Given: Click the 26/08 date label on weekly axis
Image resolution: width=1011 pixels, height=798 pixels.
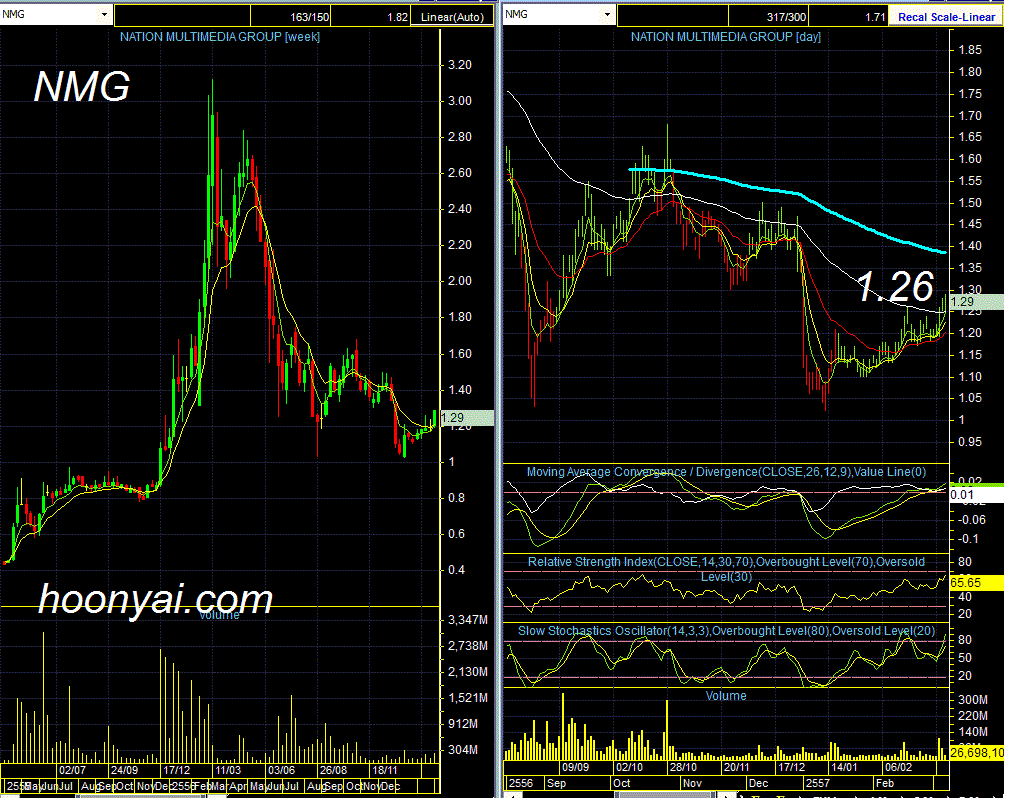Looking at the screenshot, I should pos(333,770).
